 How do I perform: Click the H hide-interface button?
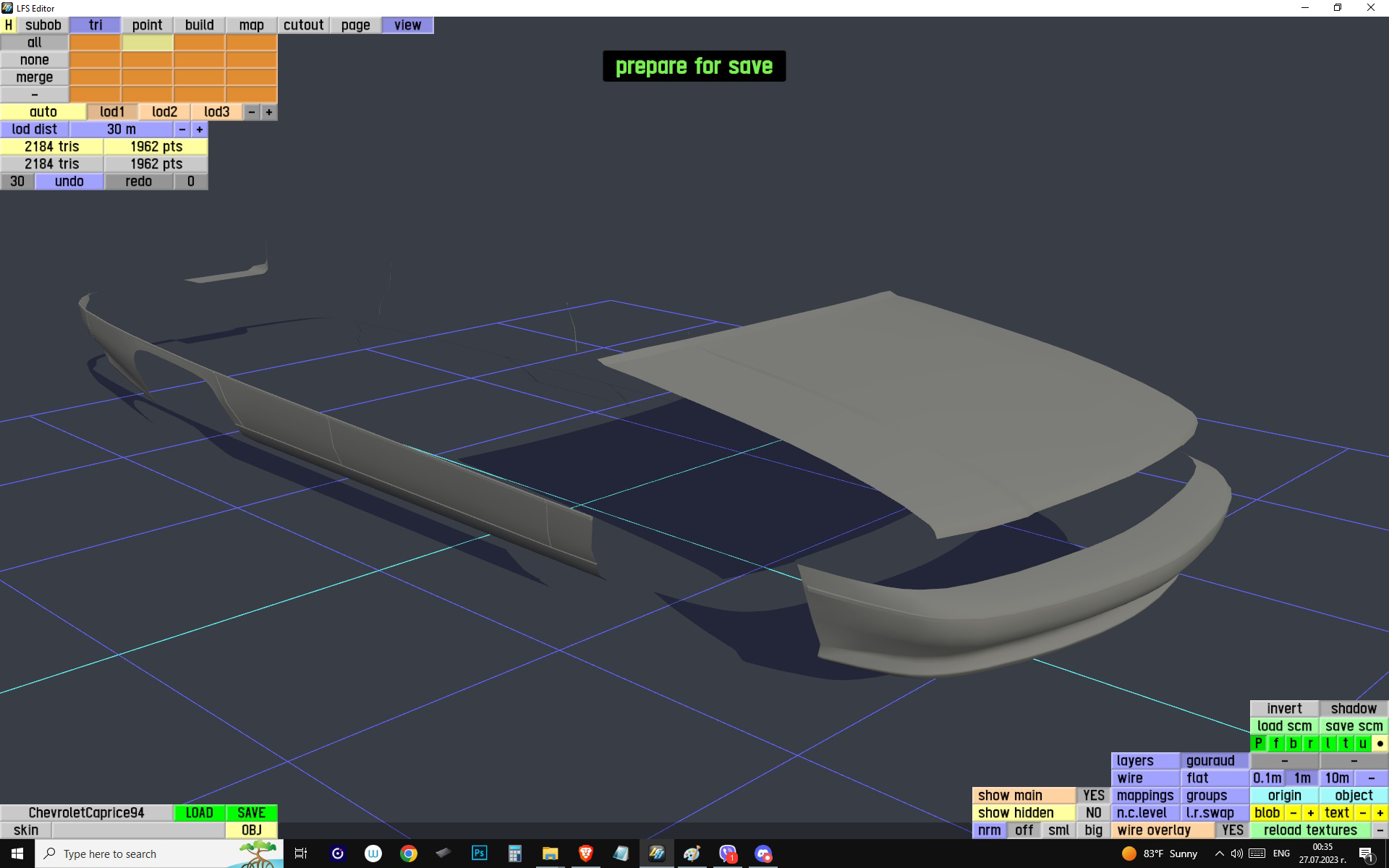pyautogui.click(x=8, y=25)
